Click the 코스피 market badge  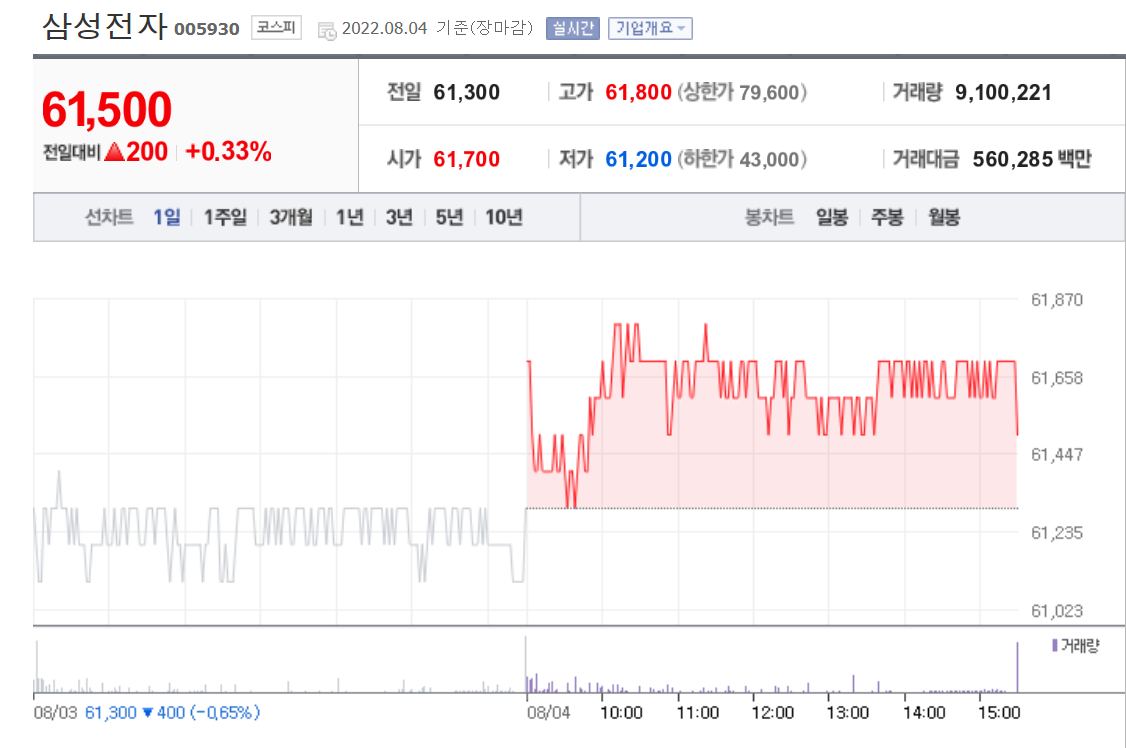coord(276,28)
